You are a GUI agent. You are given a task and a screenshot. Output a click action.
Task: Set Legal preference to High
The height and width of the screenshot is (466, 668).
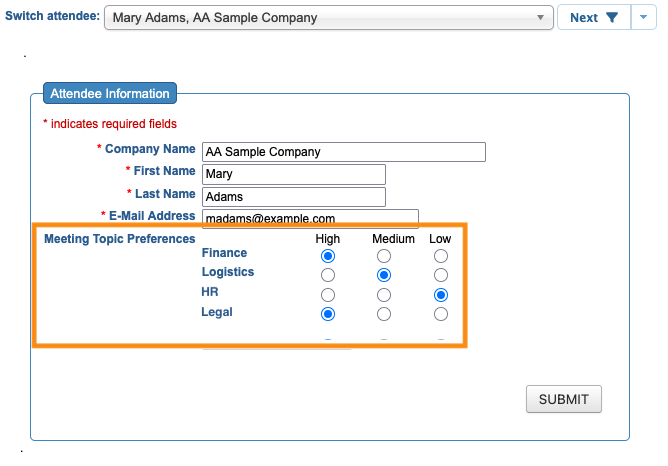tap(328, 314)
